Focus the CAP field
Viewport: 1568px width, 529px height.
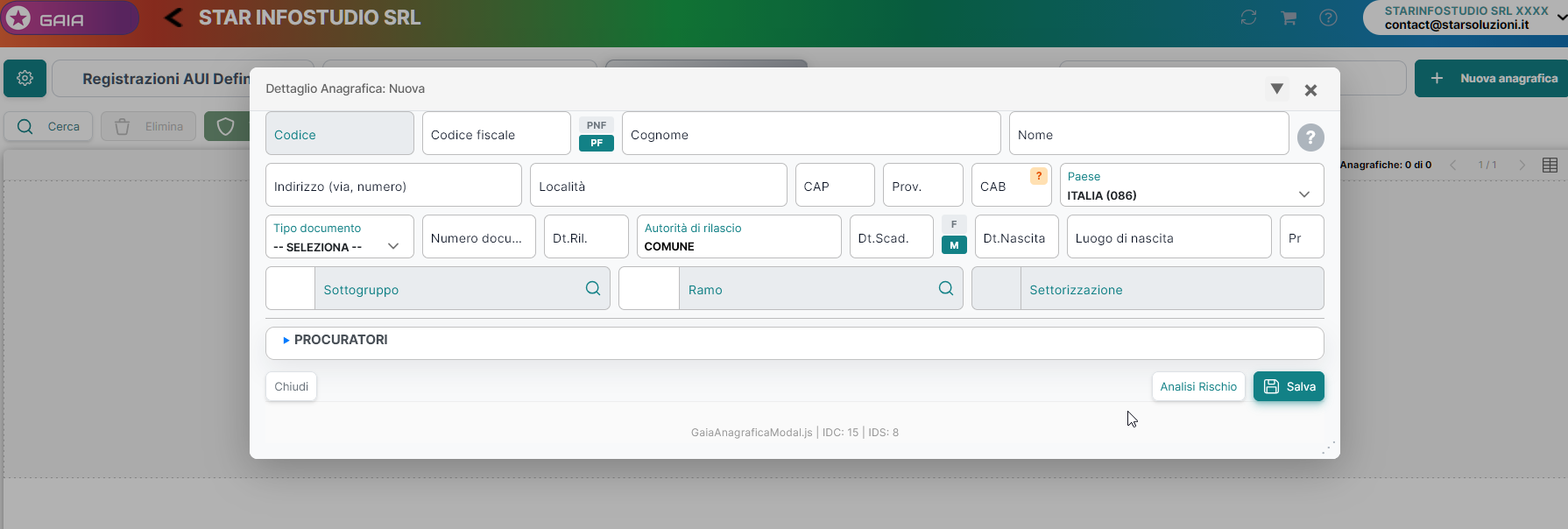tap(835, 185)
